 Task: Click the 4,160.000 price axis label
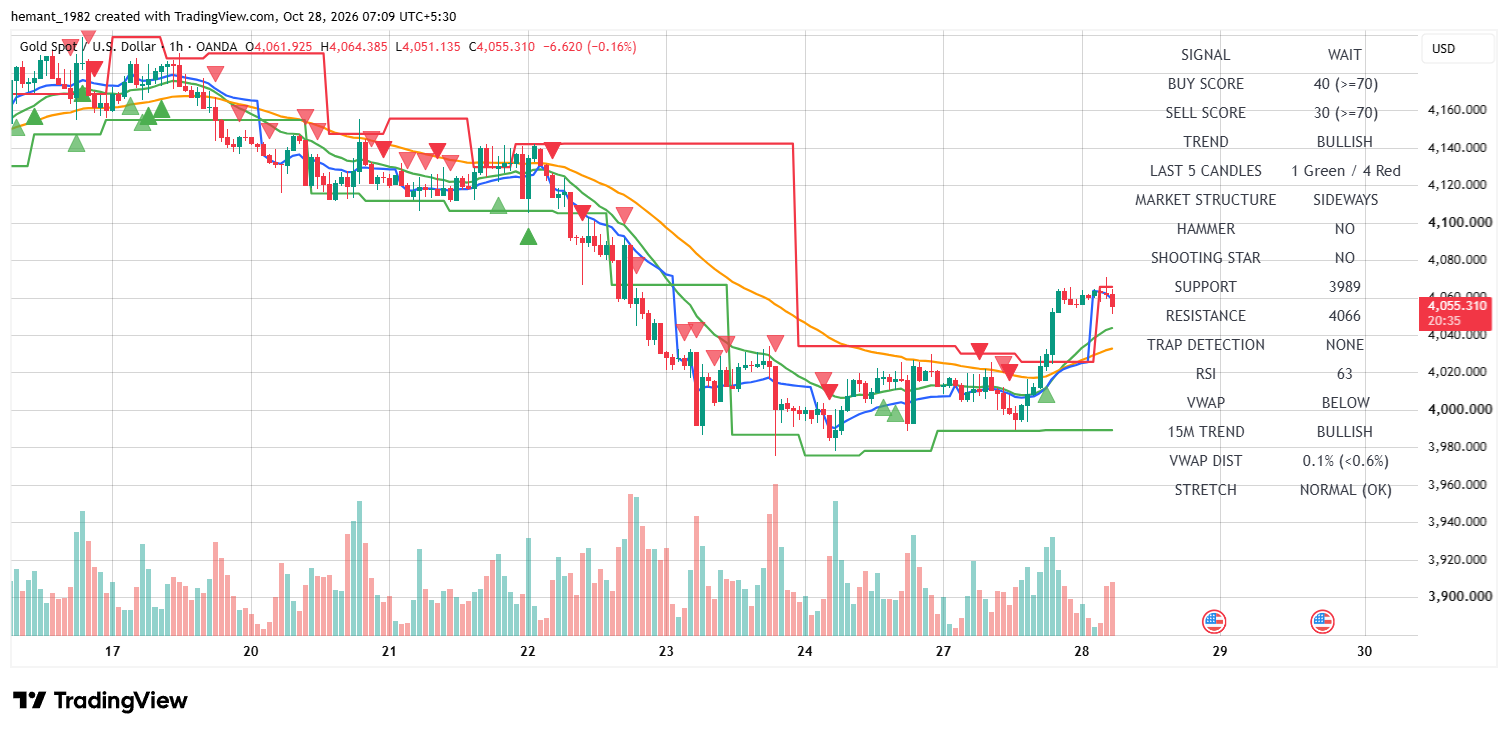pyautogui.click(x=1457, y=110)
